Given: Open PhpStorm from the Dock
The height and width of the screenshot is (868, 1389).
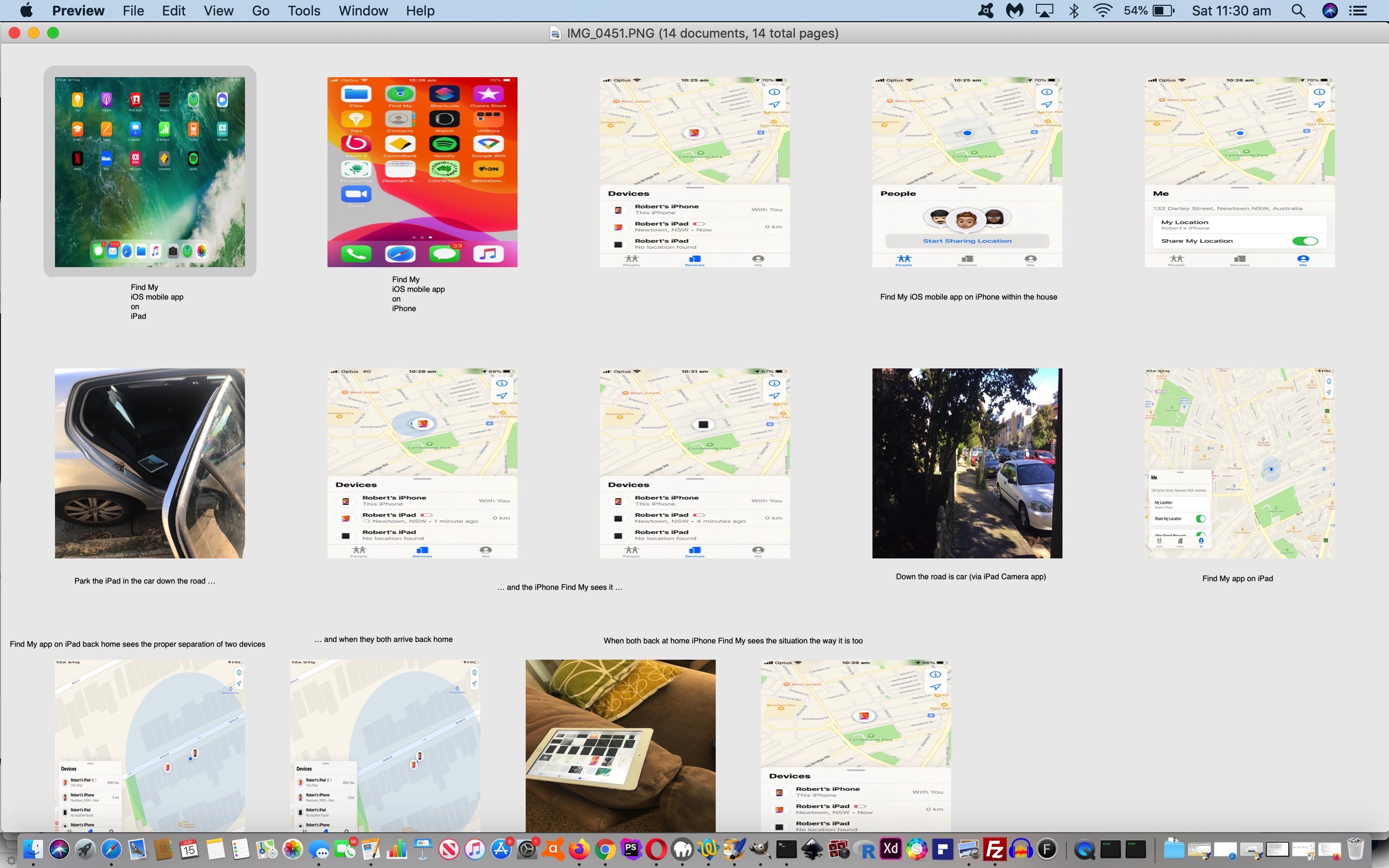Looking at the screenshot, I should [x=631, y=849].
